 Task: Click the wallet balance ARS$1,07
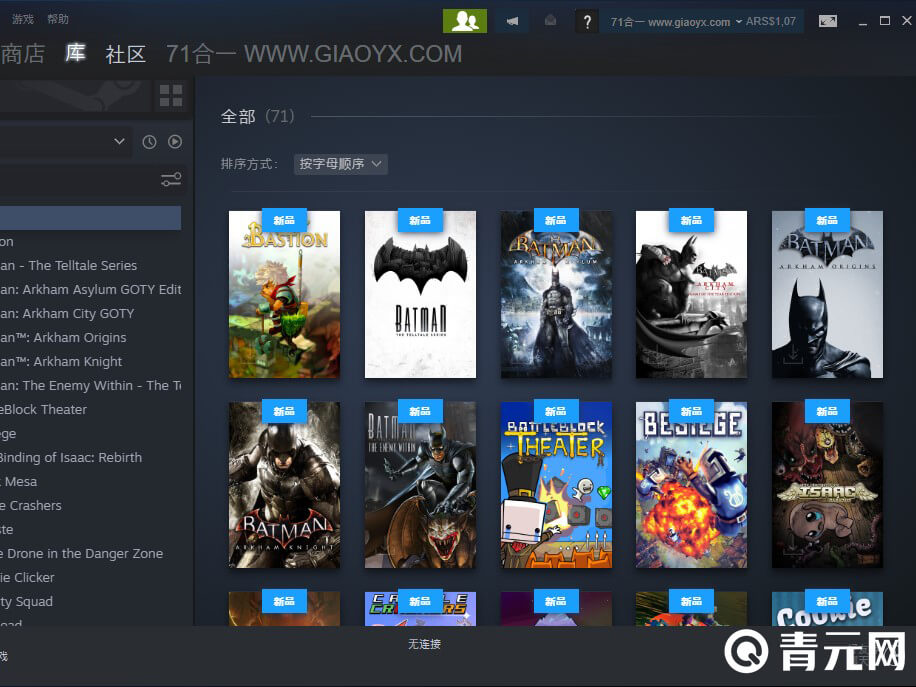click(771, 22)
